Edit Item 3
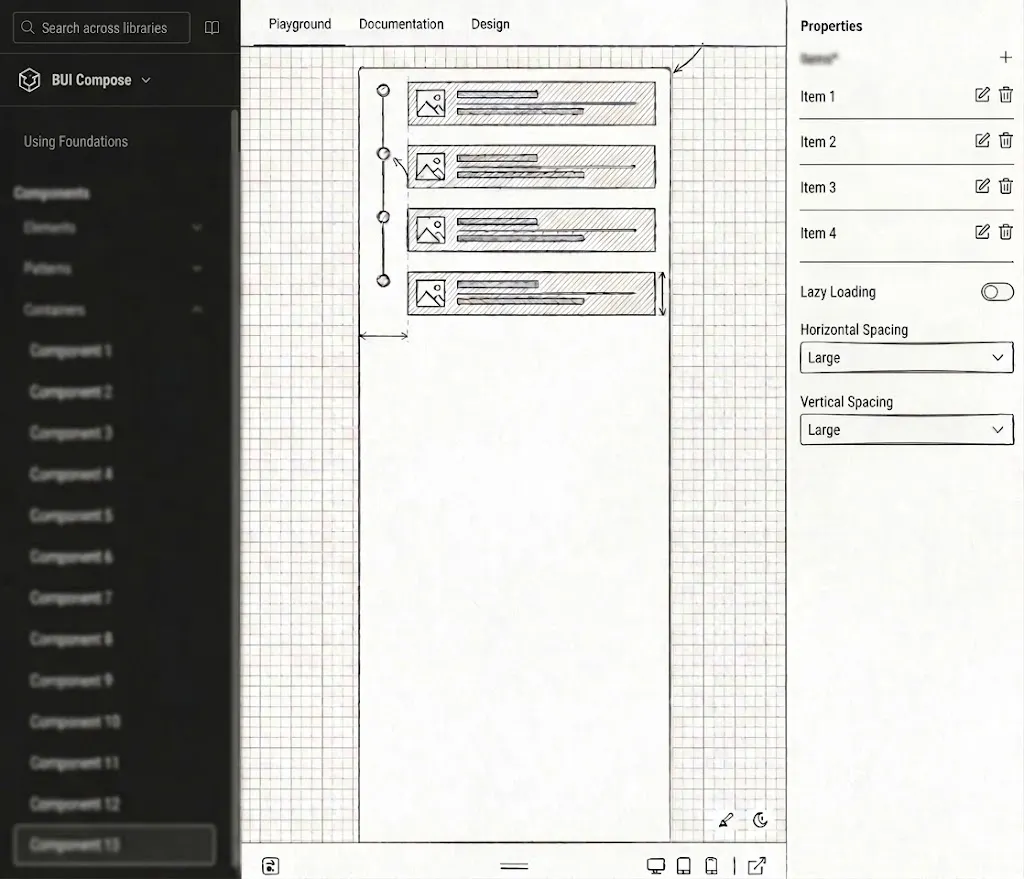 (982, 186)
